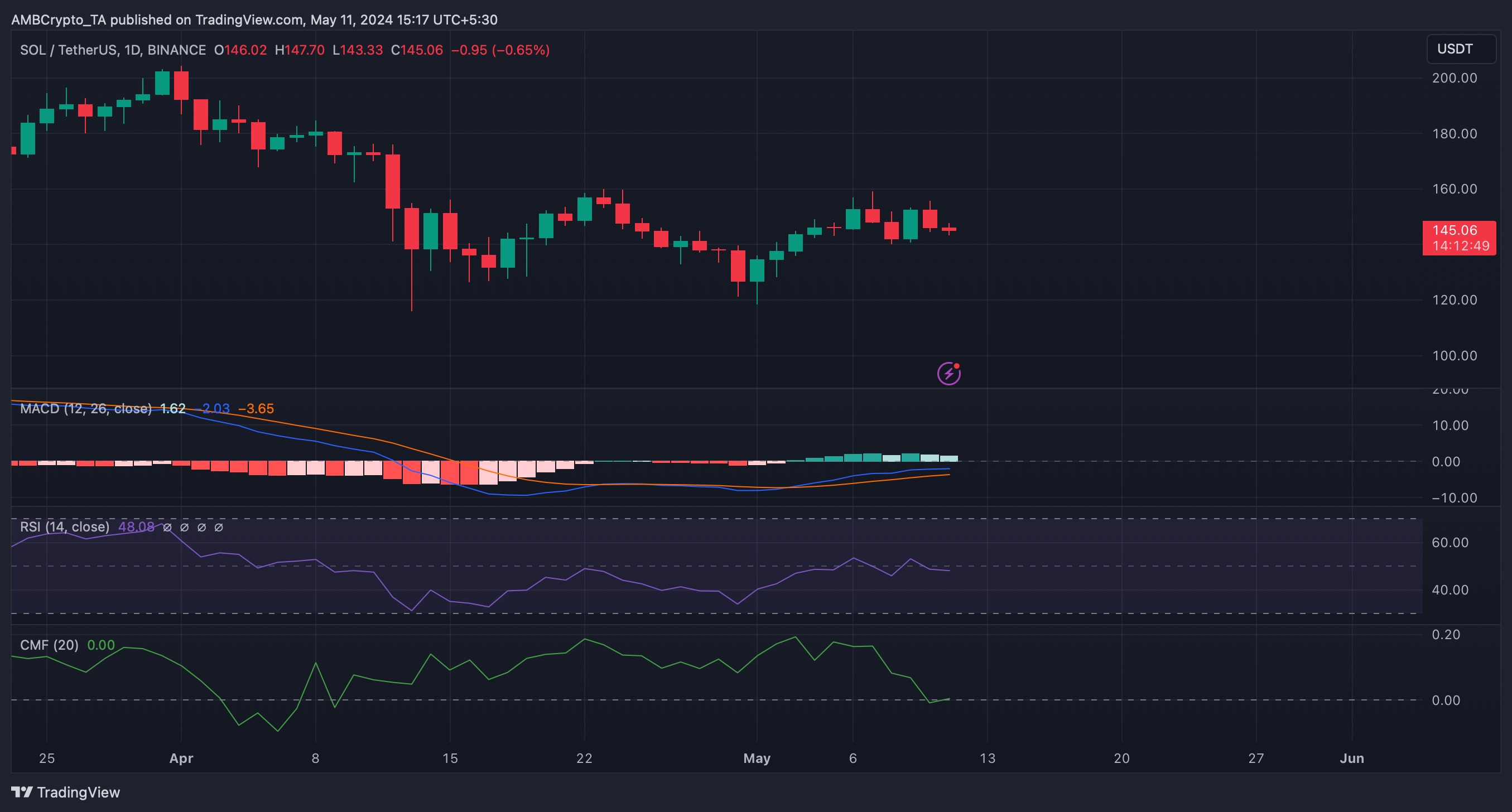Click the red 145.06 current price label
1512x812 pixels.
1459,238
